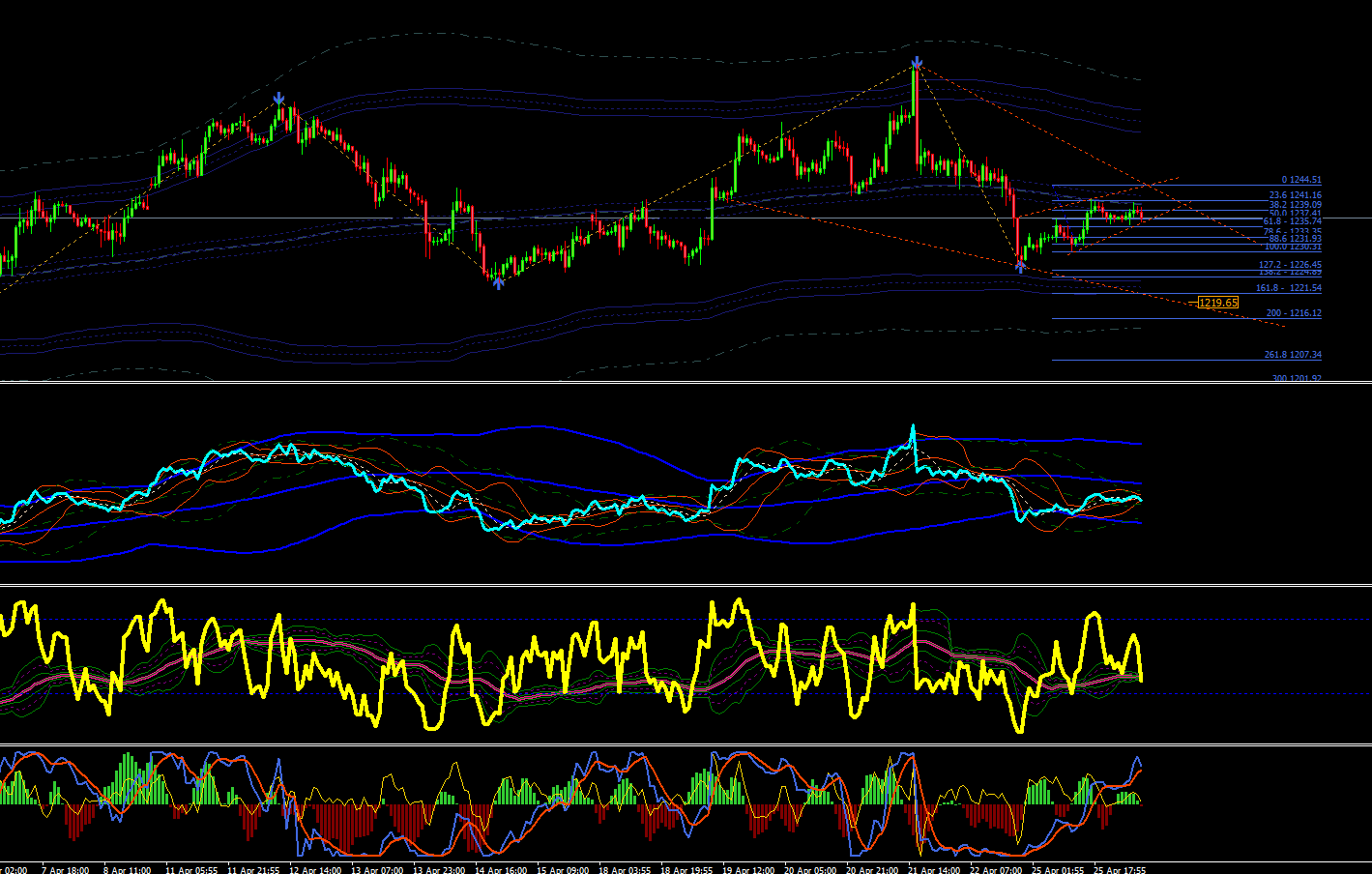Click the '7 Apr 18:00' time label

pos(65,870)
